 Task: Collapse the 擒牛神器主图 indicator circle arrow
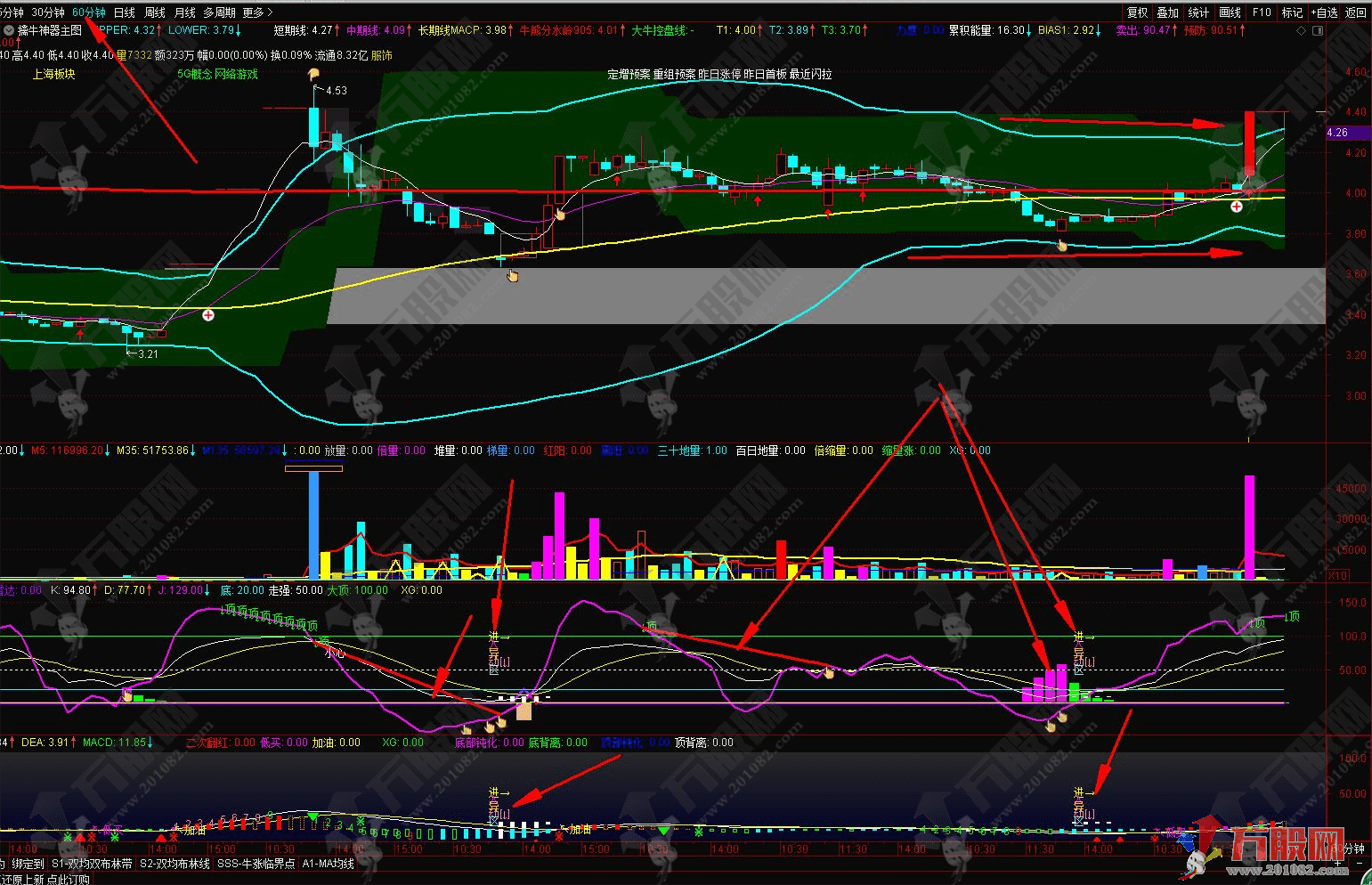(9, 30)
